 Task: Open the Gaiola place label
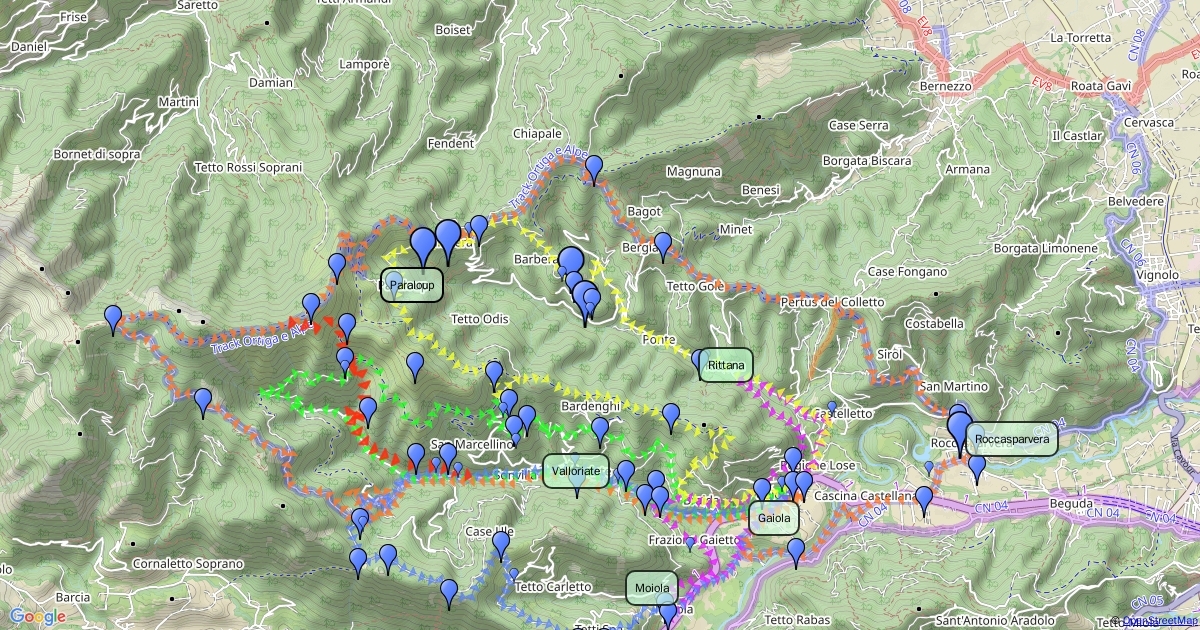(774, 518)
